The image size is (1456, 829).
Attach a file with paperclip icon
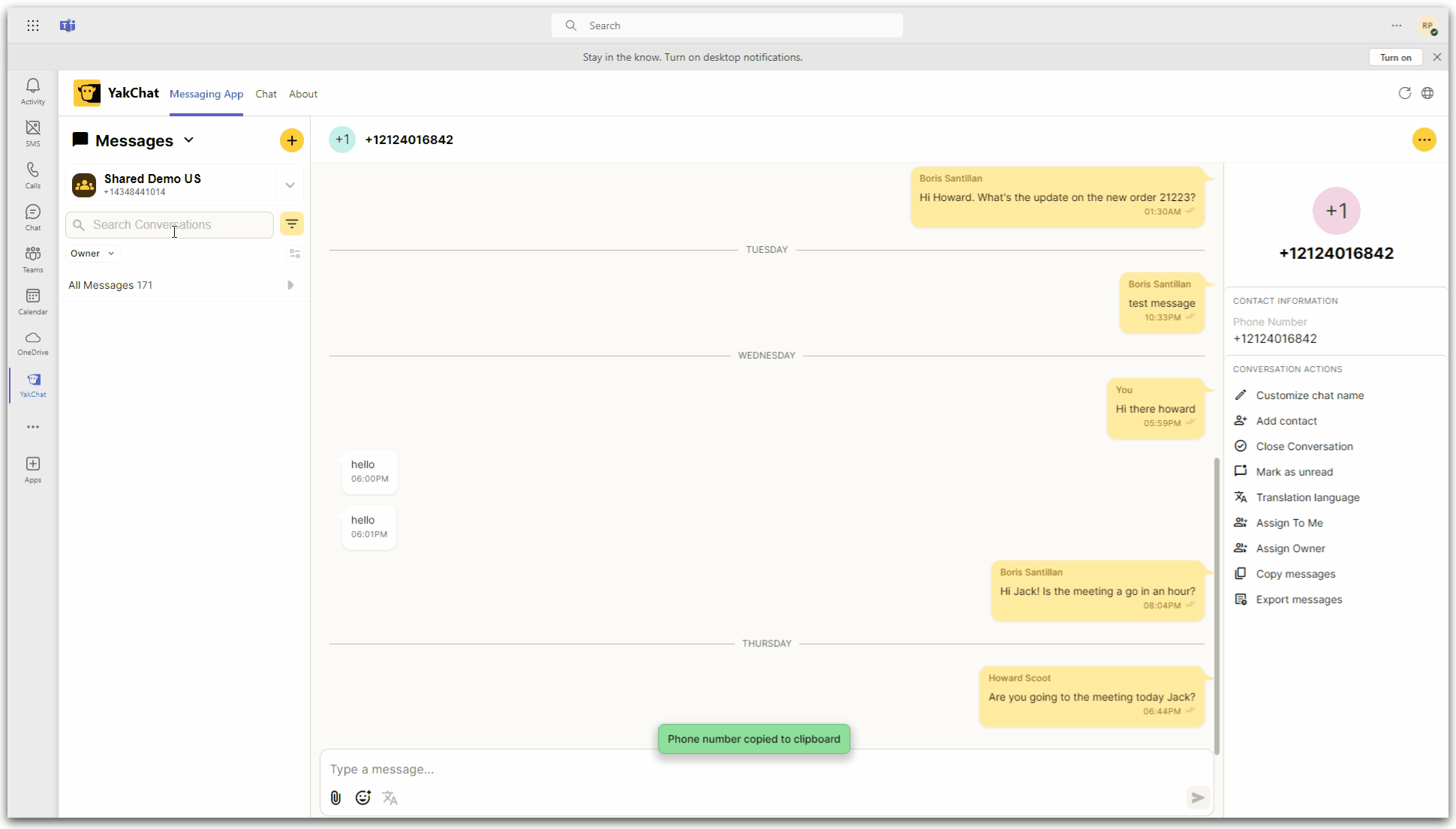click(x=335, y=797)
